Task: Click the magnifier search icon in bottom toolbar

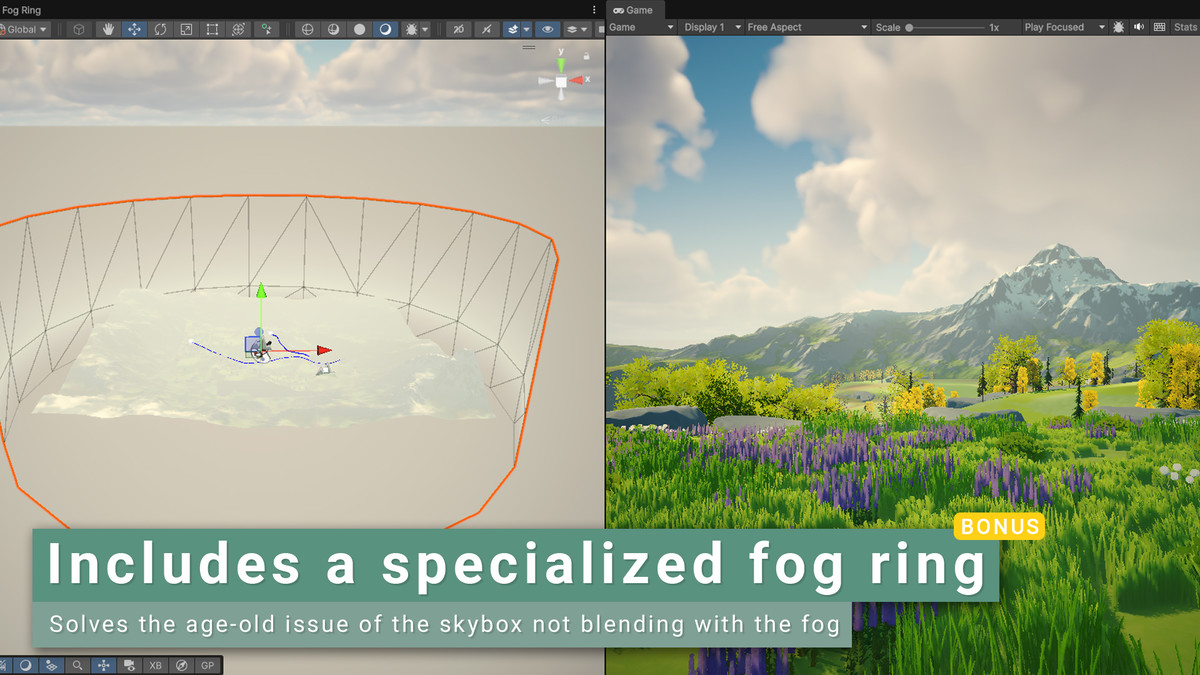Action: tap(78, 665)
